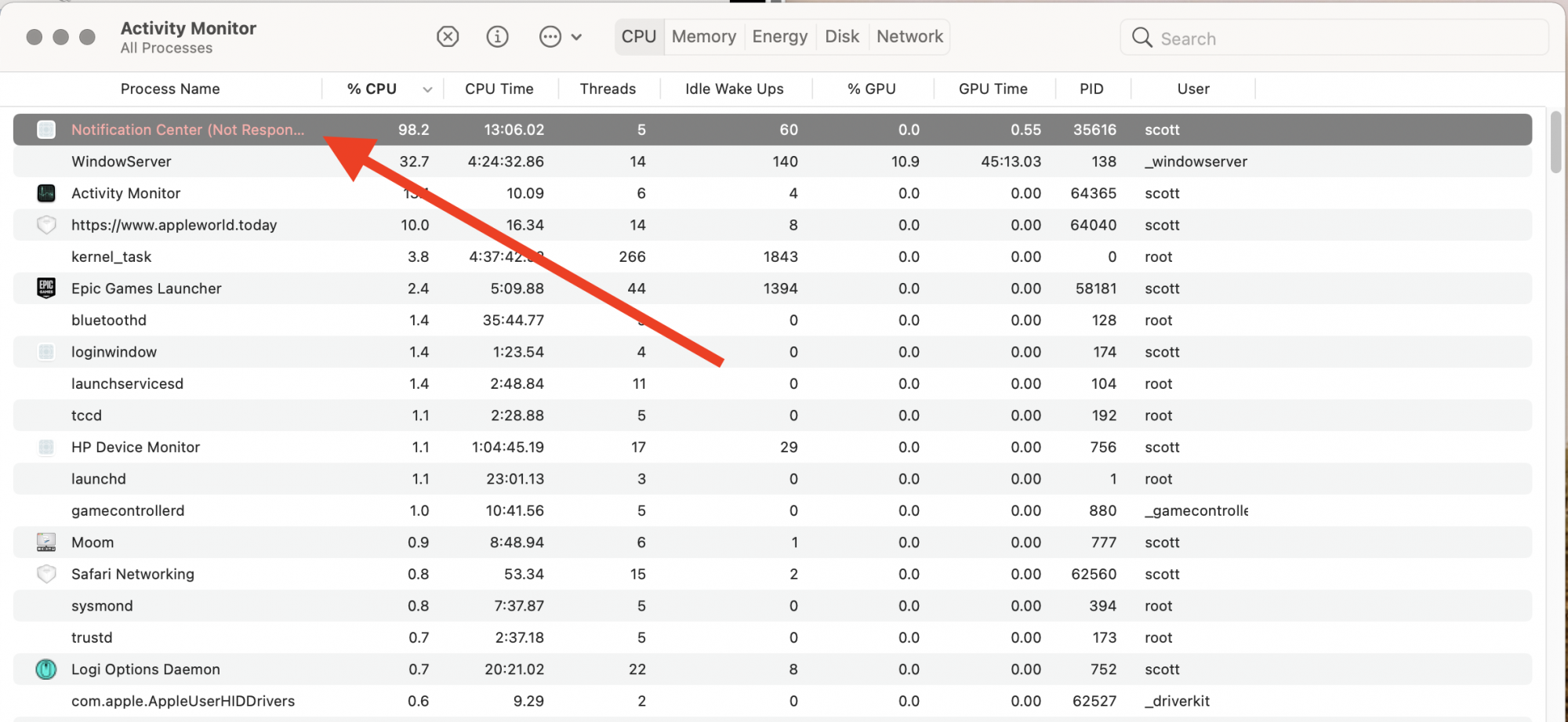Click the HP Device Monitor icon
The width and height of the screenshot is (1568, 722).
coord(46,447)
